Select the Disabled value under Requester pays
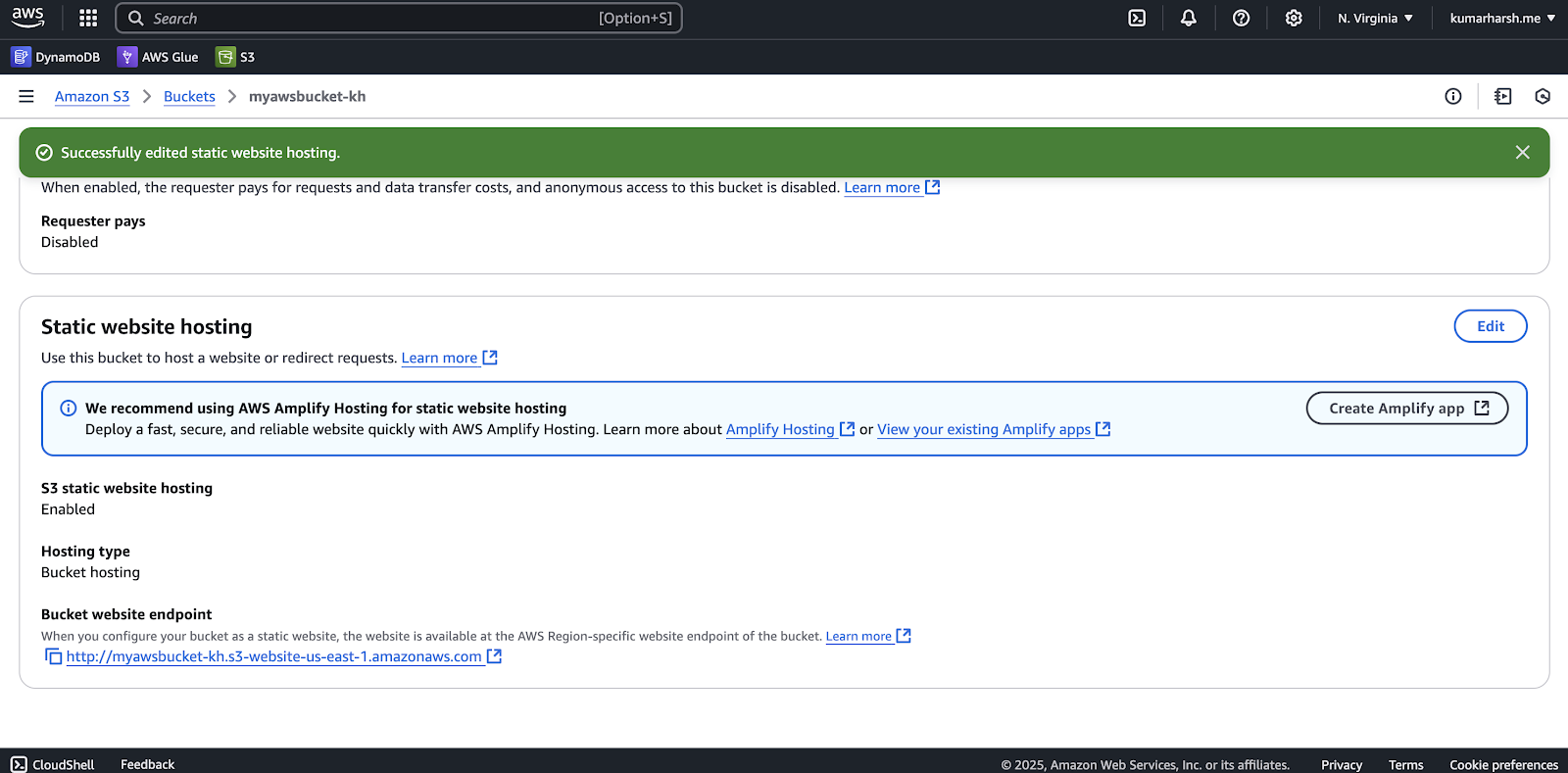This screenshot has height=773, width=1568. (x=70, y=242)
